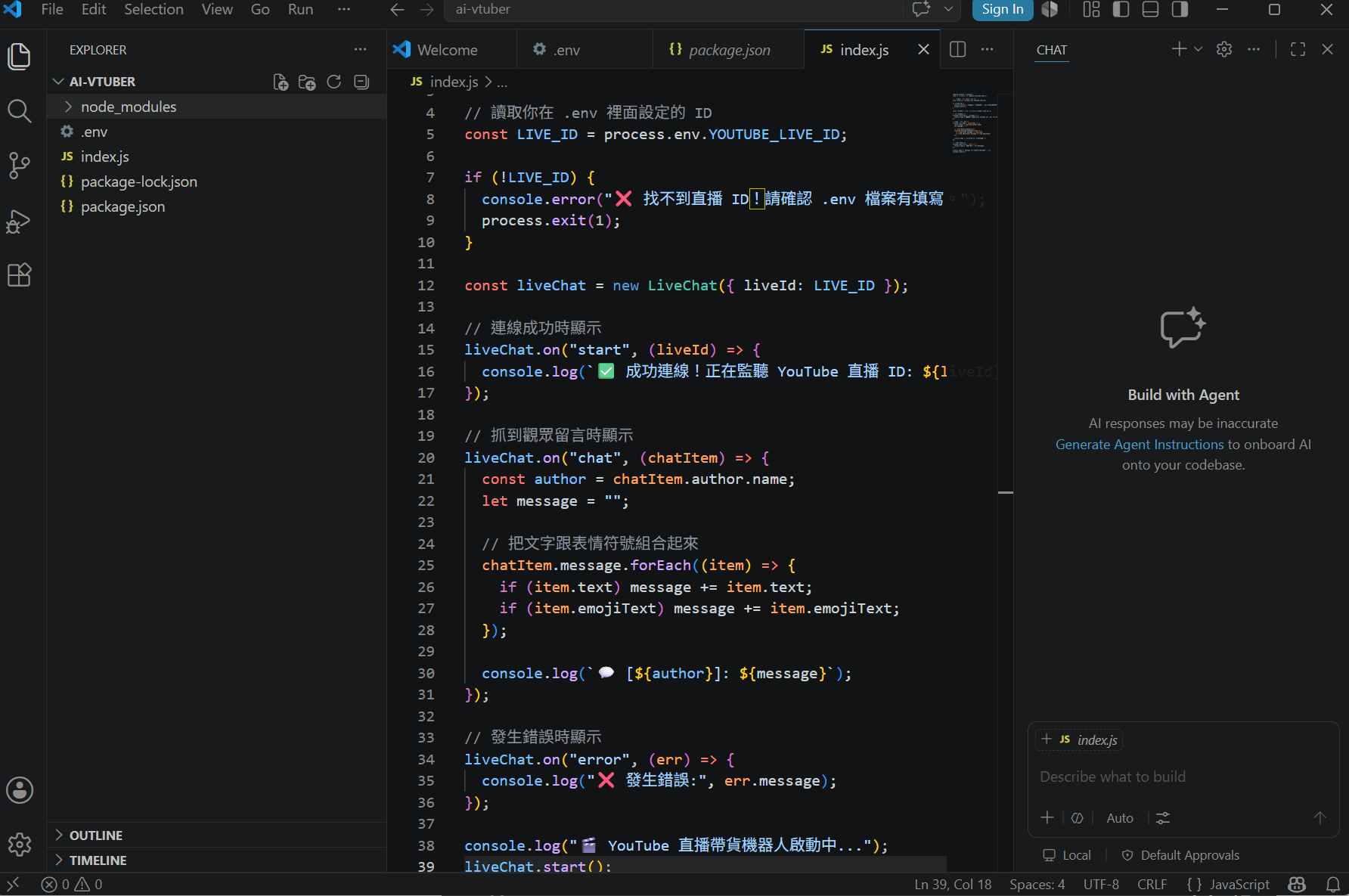The image size is (1349, 896).
Task: Maximize the chat panel
Action: [x=1298, y=49]
